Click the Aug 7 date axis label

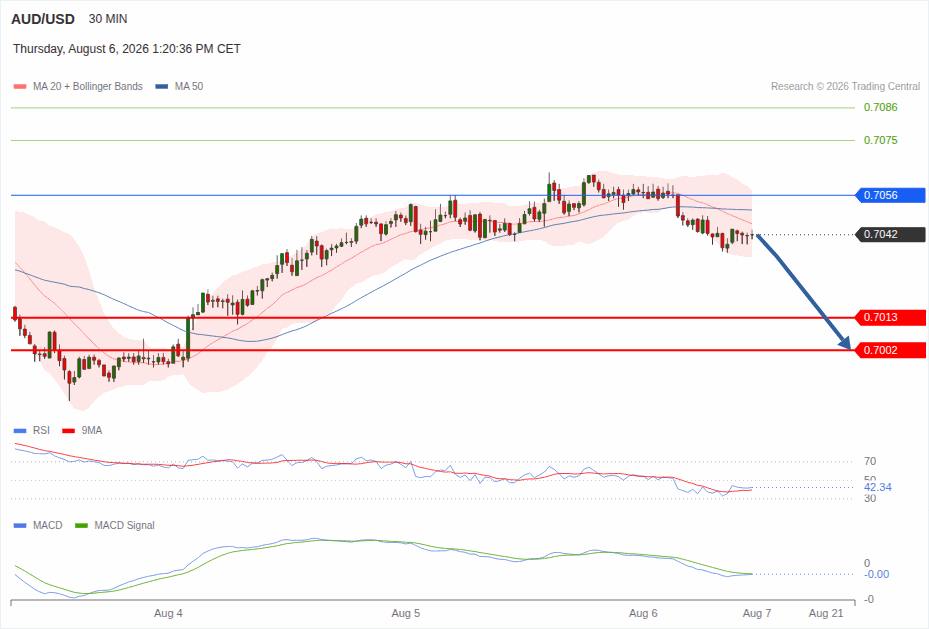click(757, 614)
